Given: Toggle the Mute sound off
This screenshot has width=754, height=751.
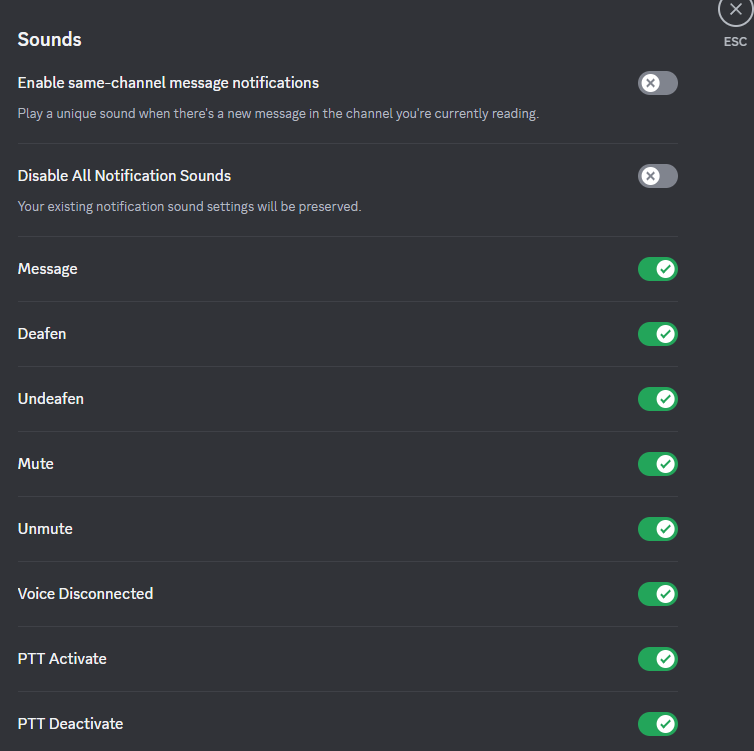Looking at the screenshot, I should tap(658, 464).
